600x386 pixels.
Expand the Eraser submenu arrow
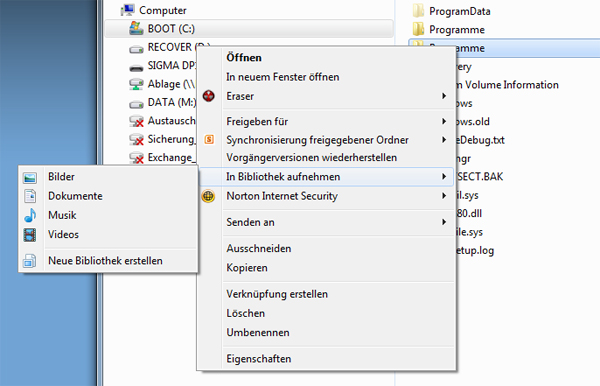coord(444,96)
